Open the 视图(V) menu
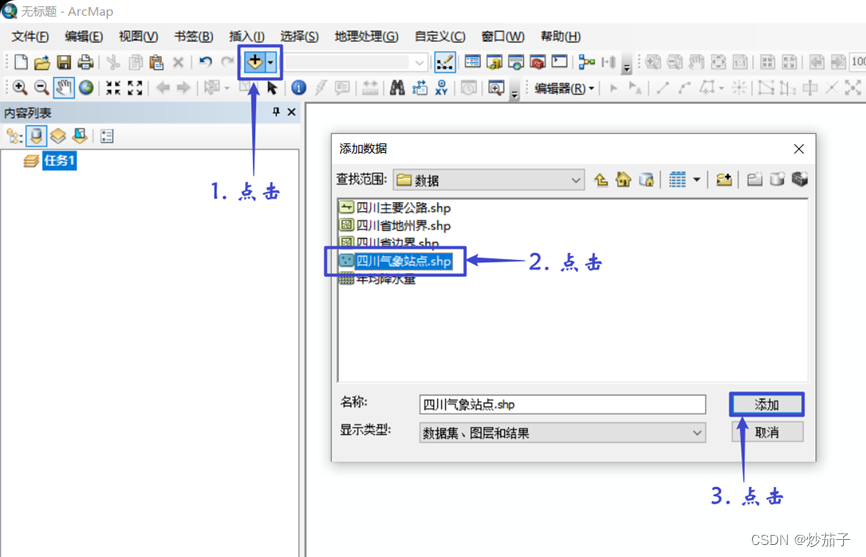This screenshot has height=557, width=866. point(138,36)
